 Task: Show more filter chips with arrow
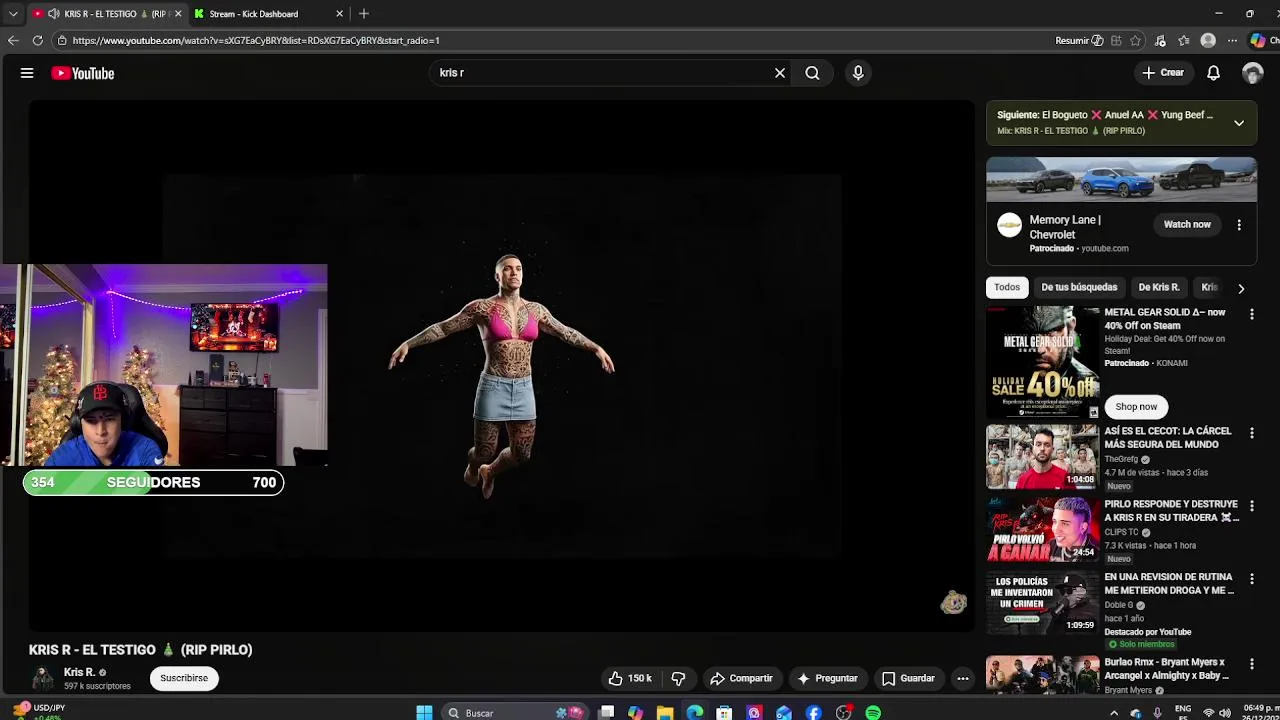(x=1241, y=288)
